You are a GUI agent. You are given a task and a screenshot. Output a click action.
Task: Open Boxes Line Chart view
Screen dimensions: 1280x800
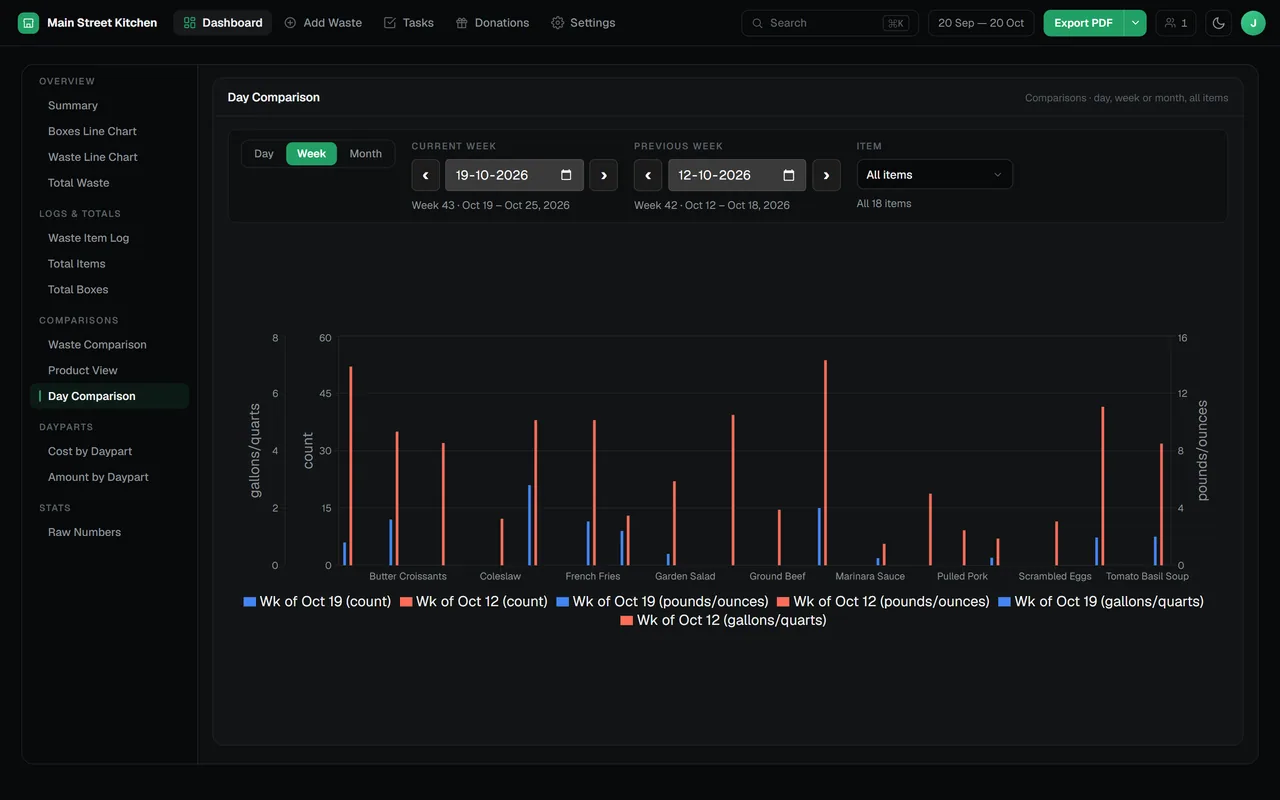109,132
